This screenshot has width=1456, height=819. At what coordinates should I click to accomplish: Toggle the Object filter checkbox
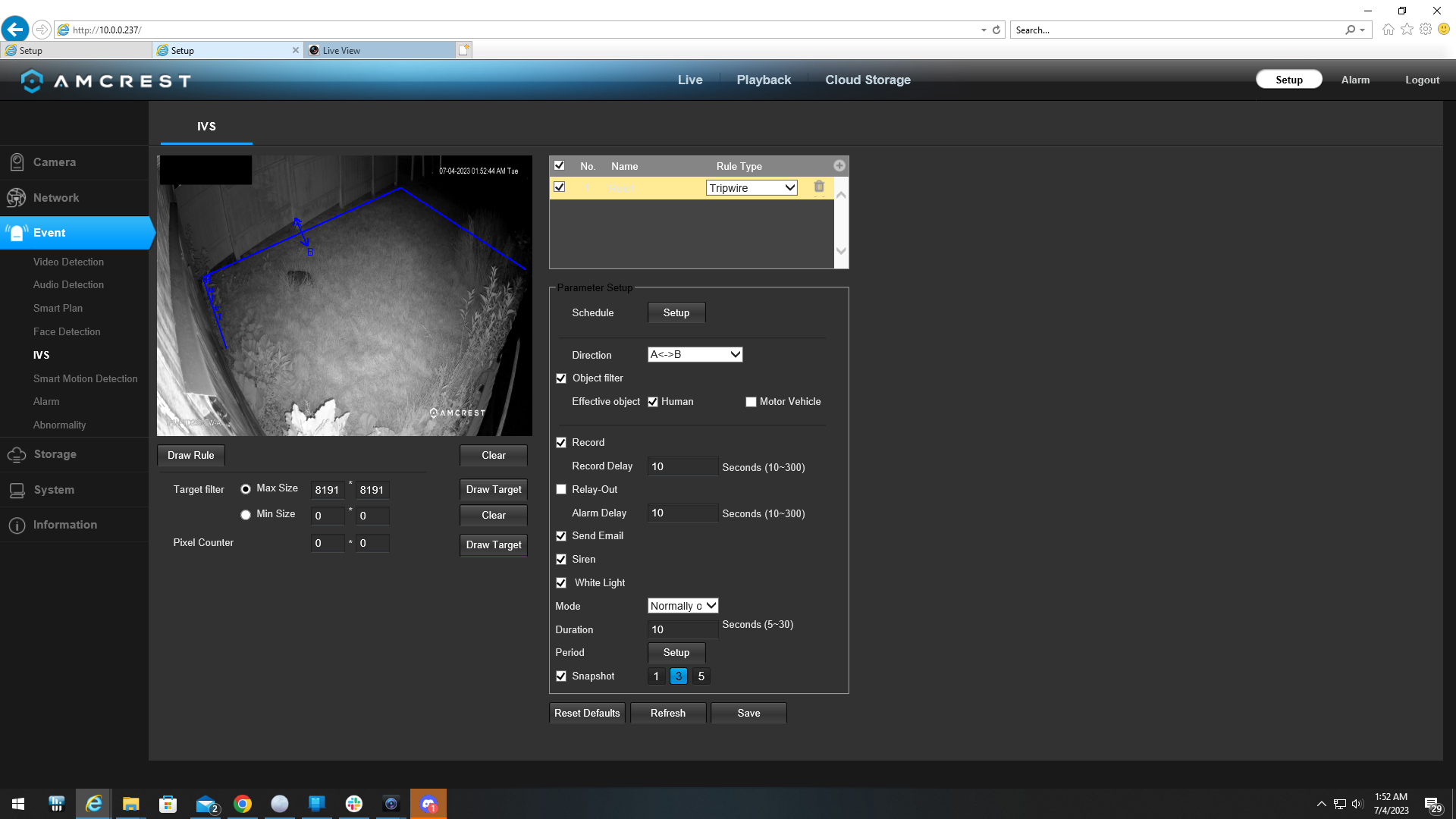click(x=561, y=378)
